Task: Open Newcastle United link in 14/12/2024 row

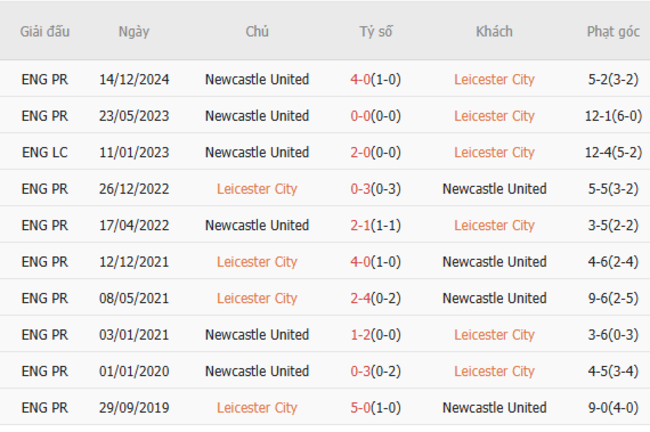Action: pyautogui.click(x=257, y=79)
